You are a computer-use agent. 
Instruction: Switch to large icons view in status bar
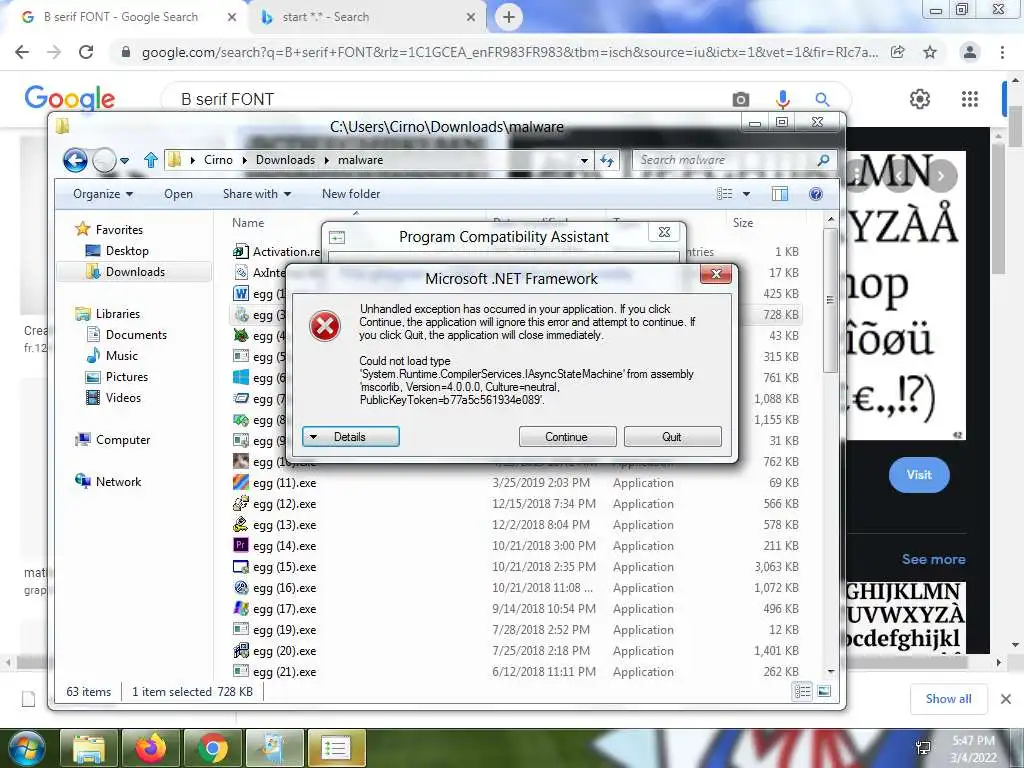point(824,692)
